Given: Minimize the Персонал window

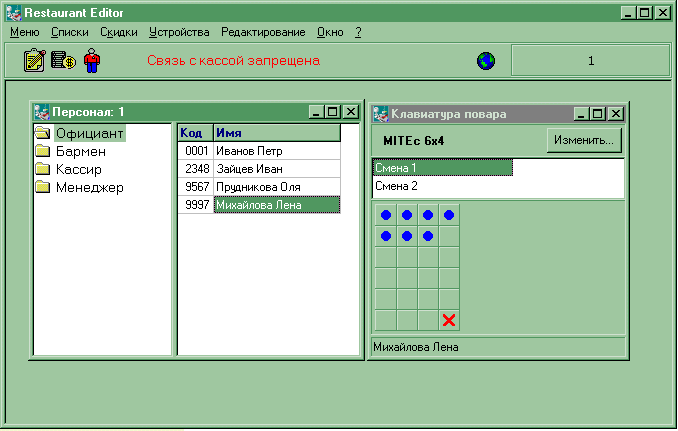Looking at the screenshot, I should tap(316, 112).
